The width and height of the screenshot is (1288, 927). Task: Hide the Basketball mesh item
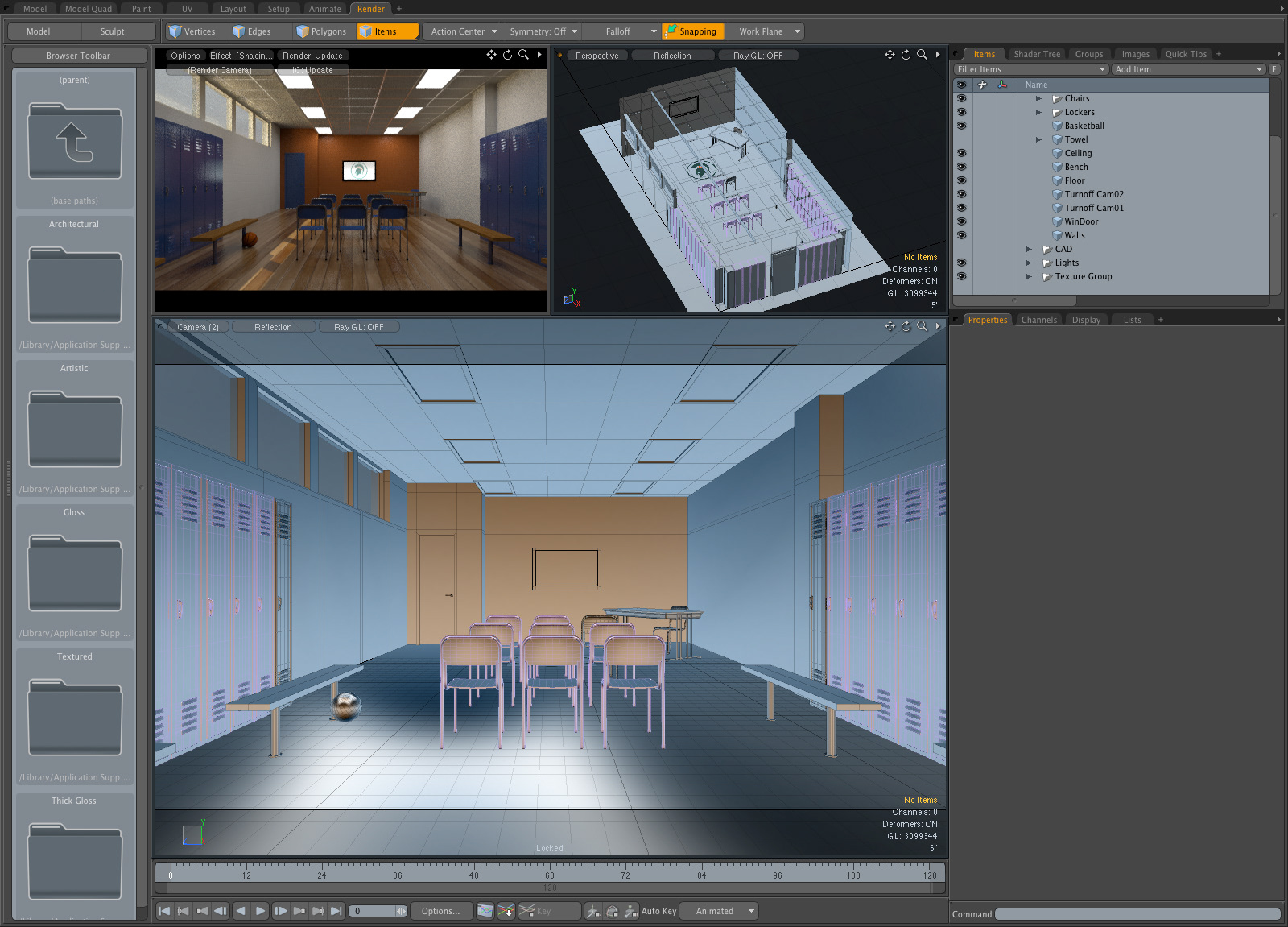[x=961, y=126]
